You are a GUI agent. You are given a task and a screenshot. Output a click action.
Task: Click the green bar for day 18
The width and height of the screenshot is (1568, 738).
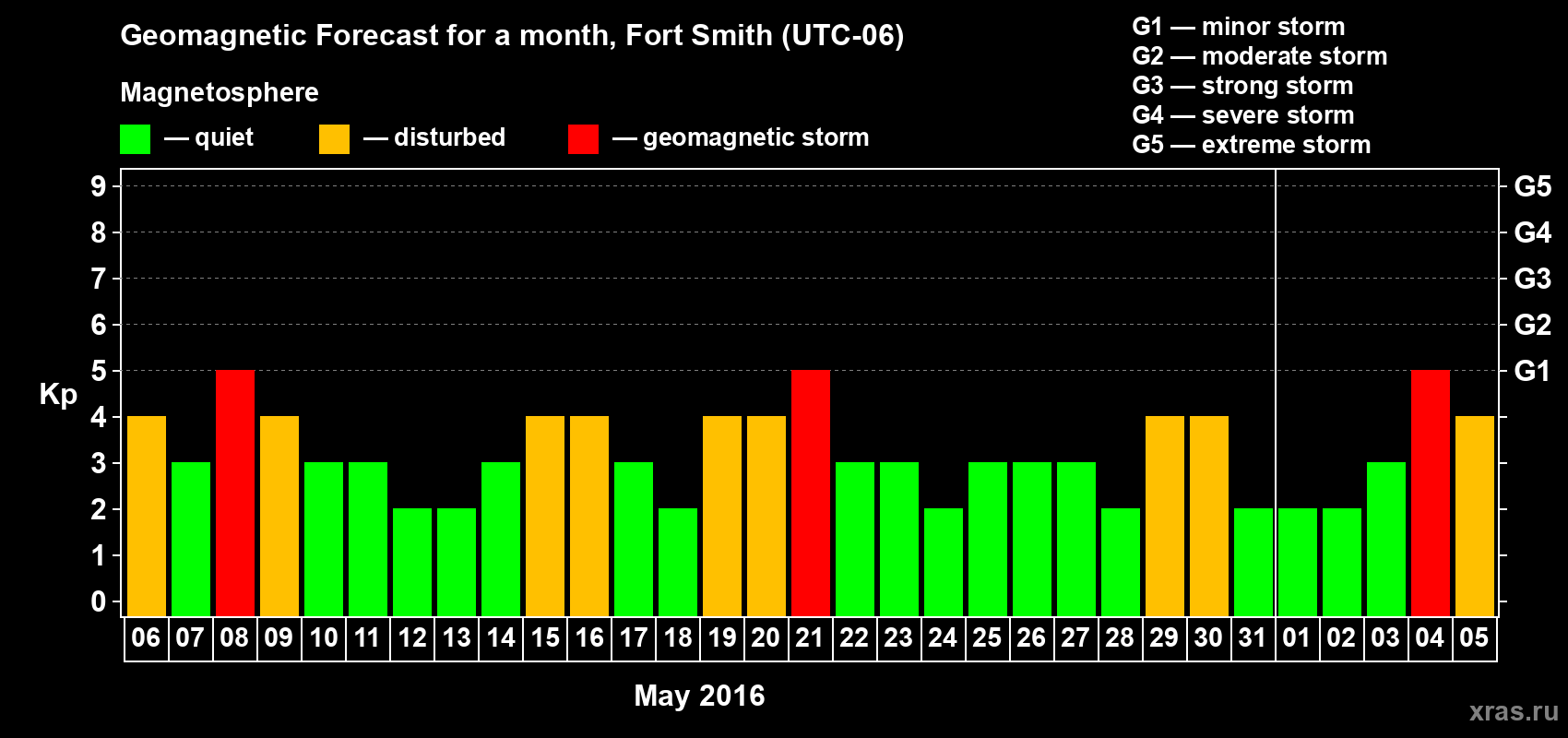(x=678, y=563)
